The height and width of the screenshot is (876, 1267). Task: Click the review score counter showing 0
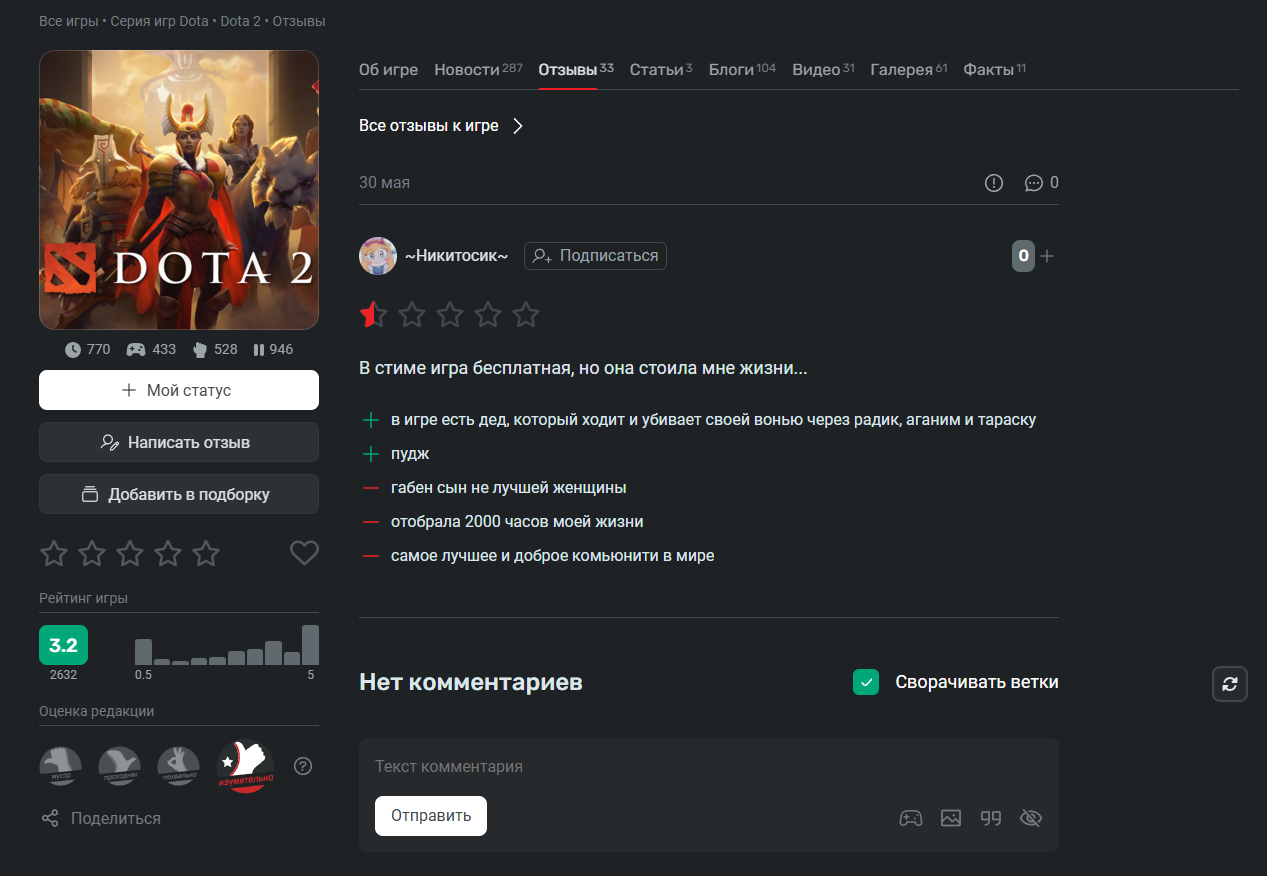(1023, 256)
